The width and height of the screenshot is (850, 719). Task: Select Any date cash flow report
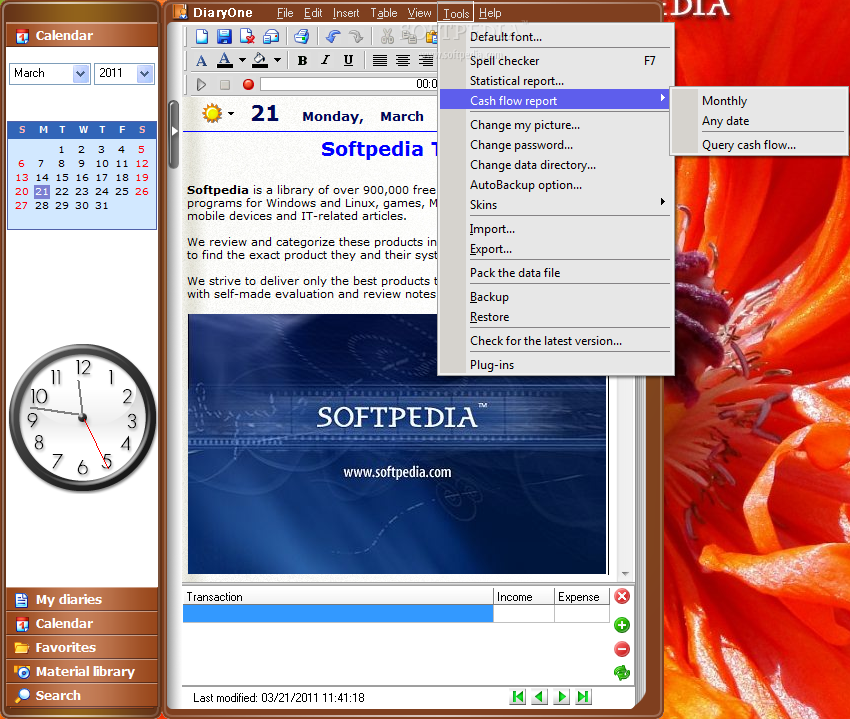coord(759,121)
